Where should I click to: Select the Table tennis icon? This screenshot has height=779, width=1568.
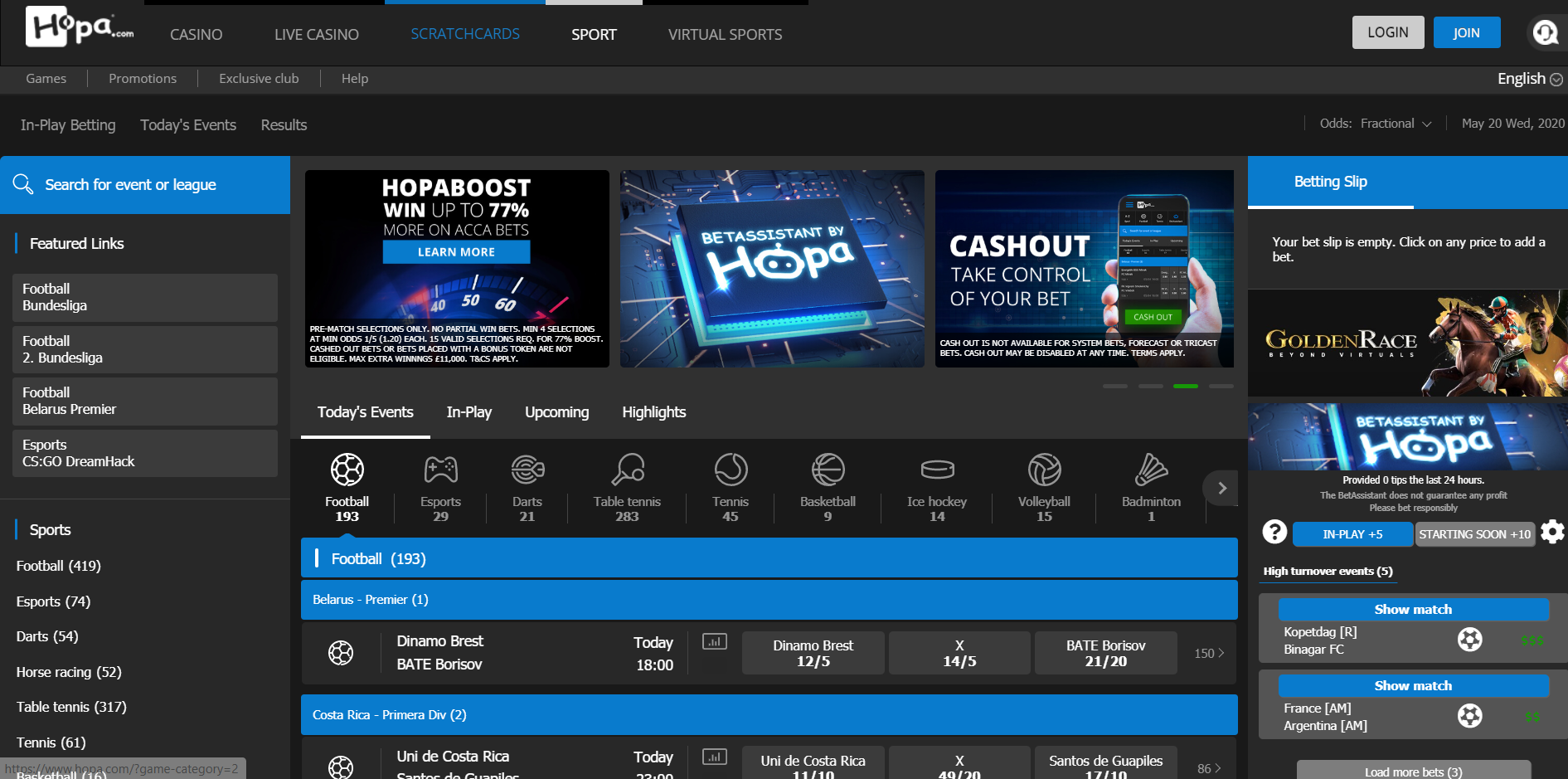[x=628, y=470]
